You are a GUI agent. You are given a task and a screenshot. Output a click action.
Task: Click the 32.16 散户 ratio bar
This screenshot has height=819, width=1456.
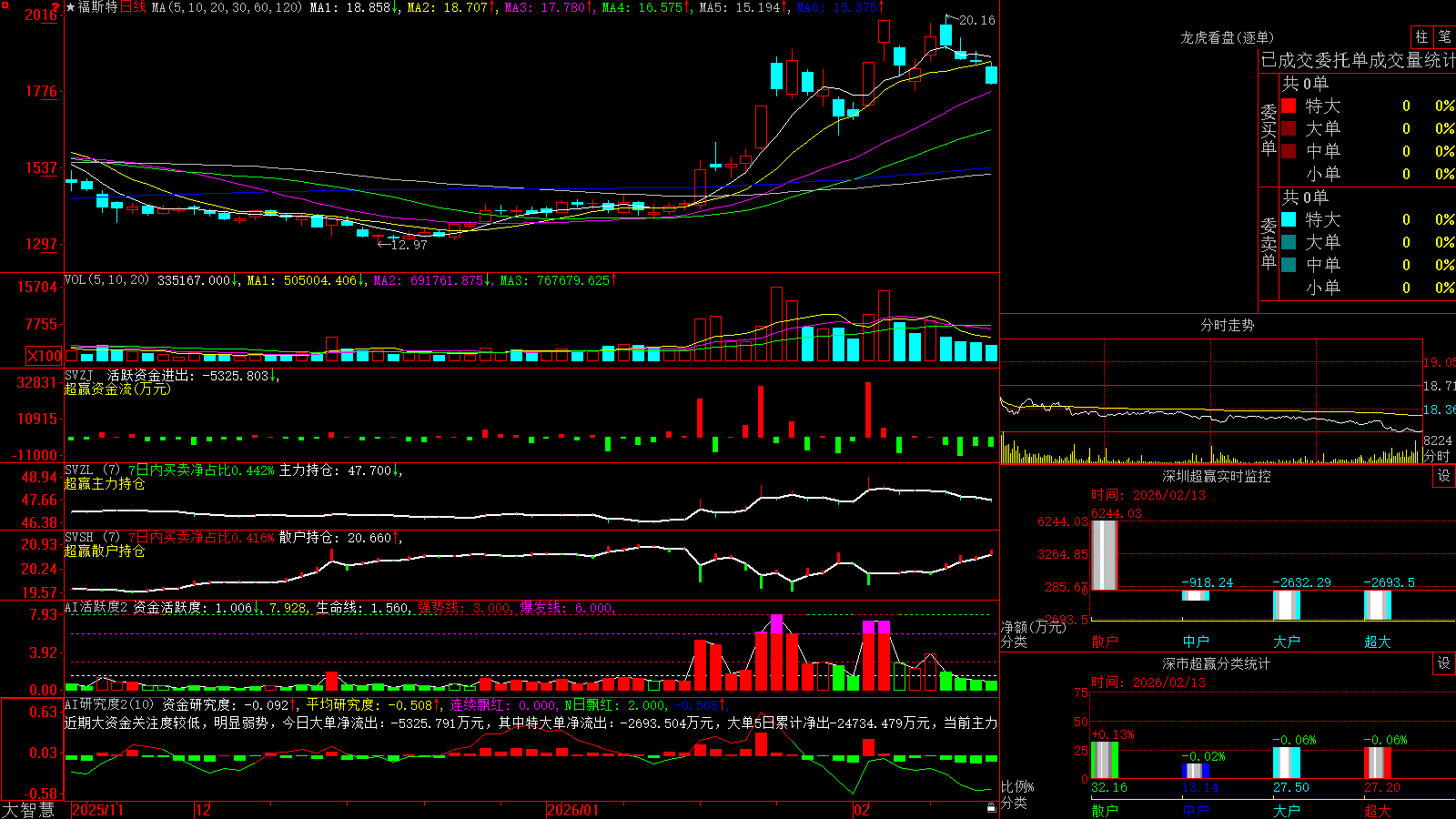click(1104, 761)
